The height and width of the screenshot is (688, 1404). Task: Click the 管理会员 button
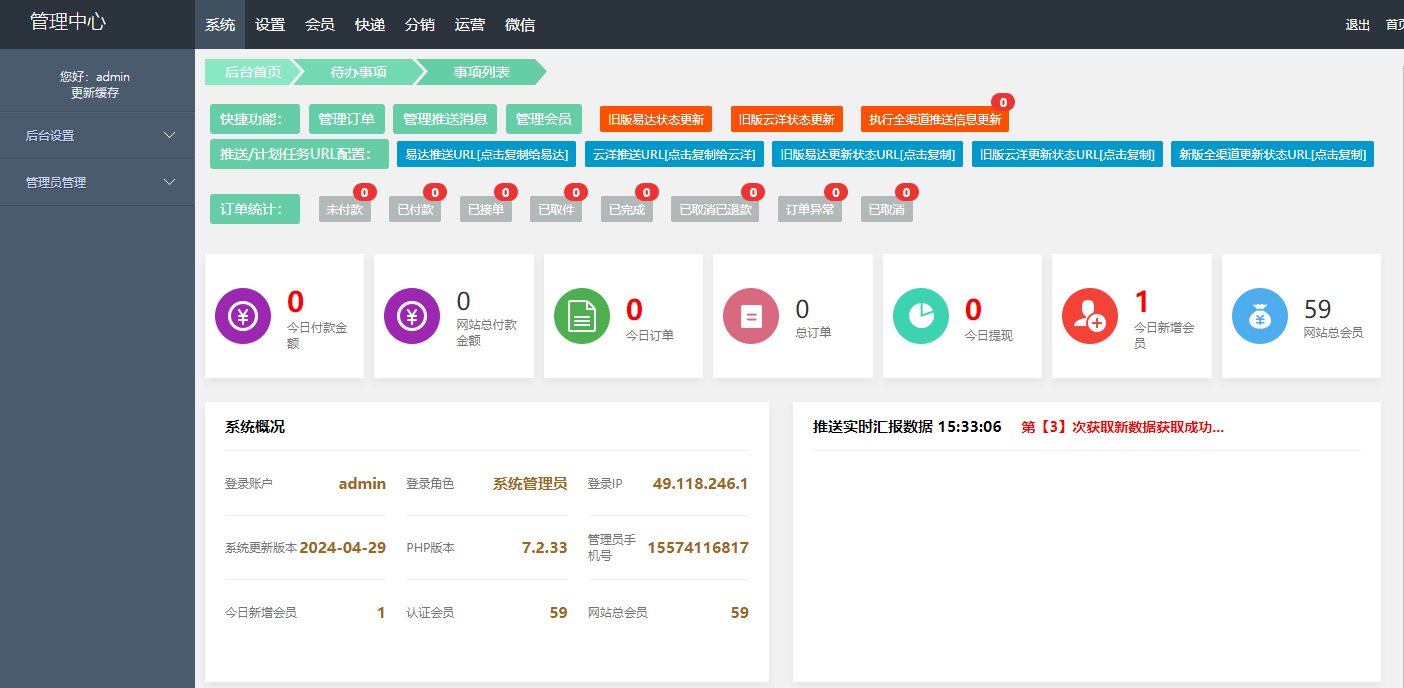click(x=543, y=118)
